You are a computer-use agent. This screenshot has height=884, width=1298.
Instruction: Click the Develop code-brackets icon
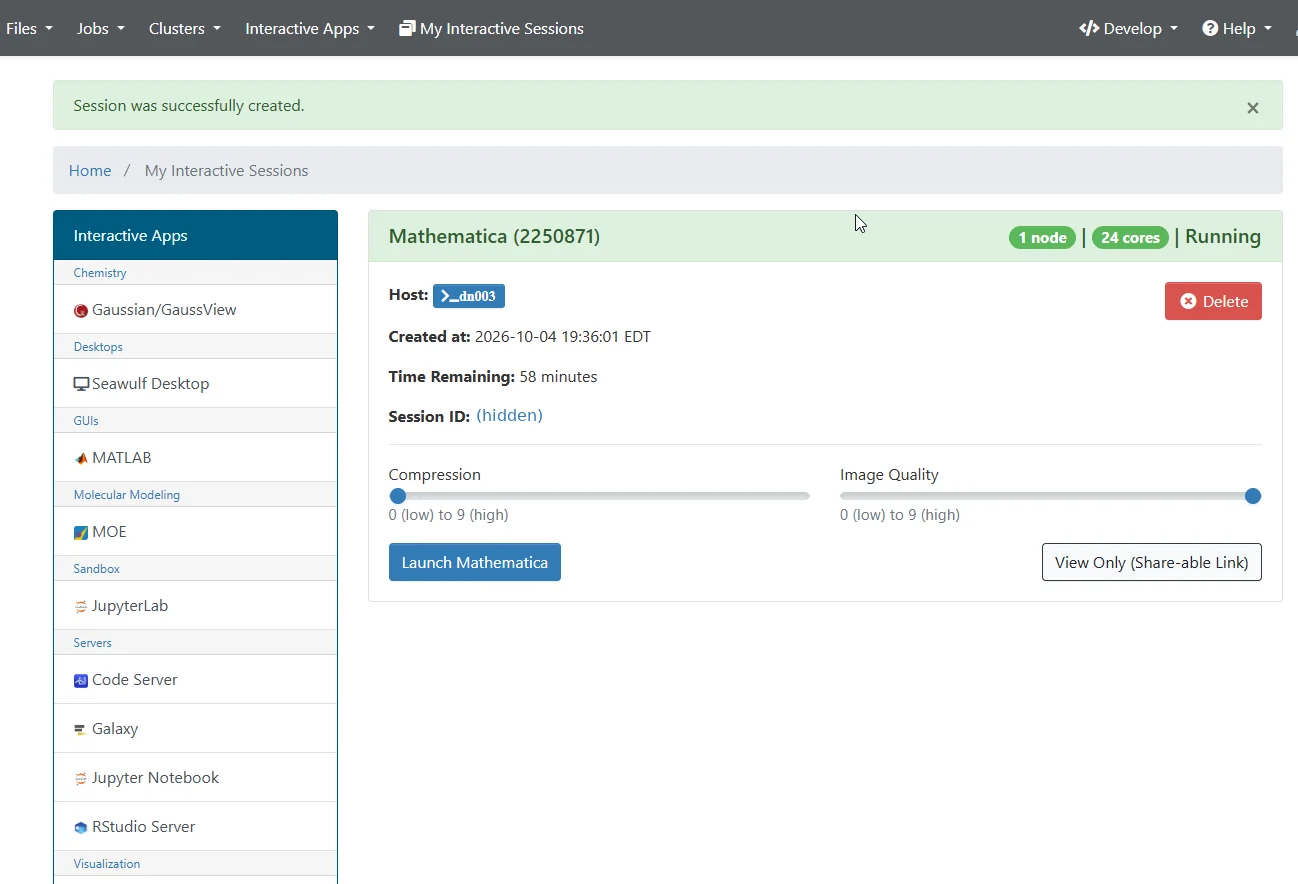click(x=1089, y=28)
